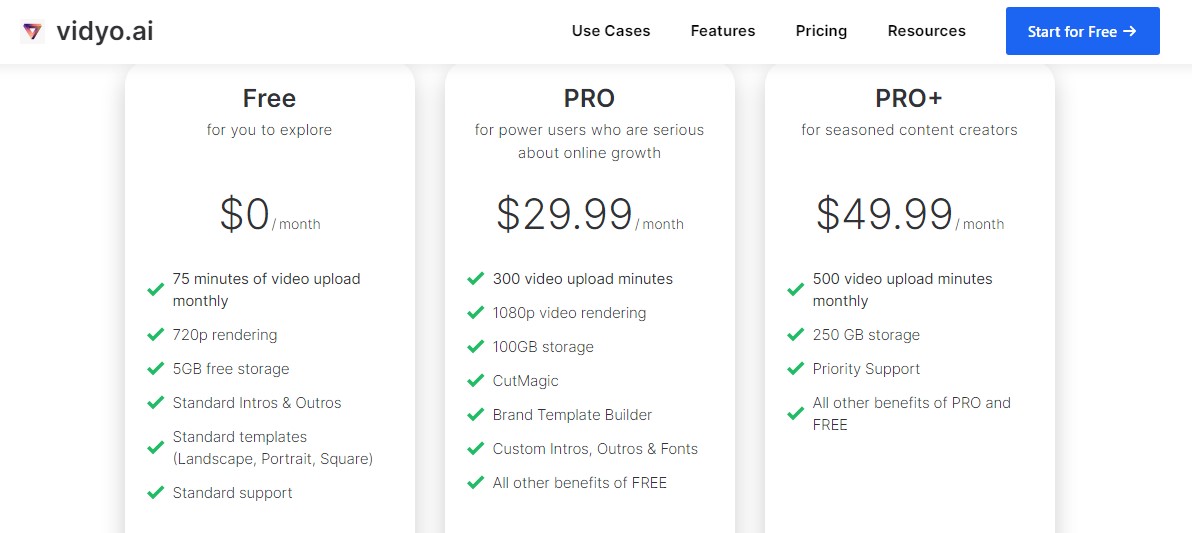Click checkmark next to 100GB storage
The height and width of the screenshot is (533, 1192).
(x=476, y=347)
